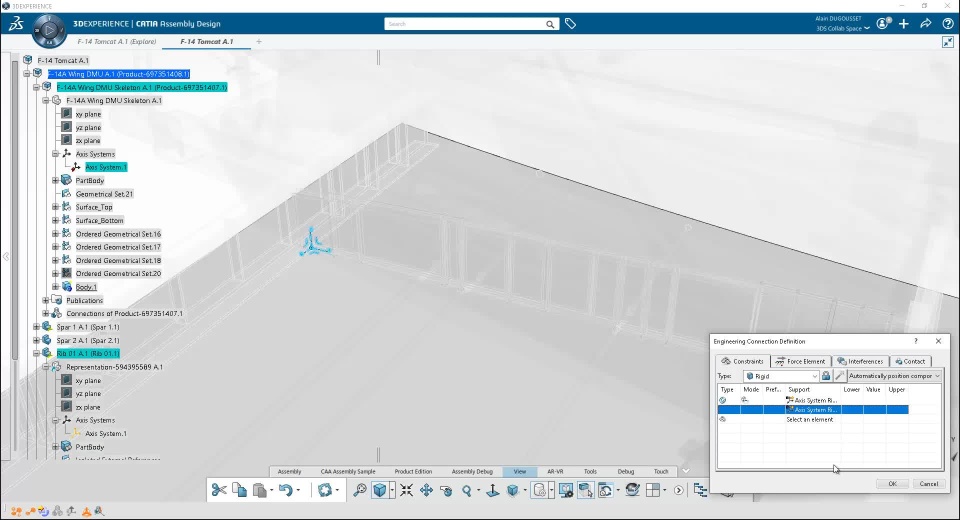Open the Tools toolbar tab
The image size is (960, 520).
[590, 472]
